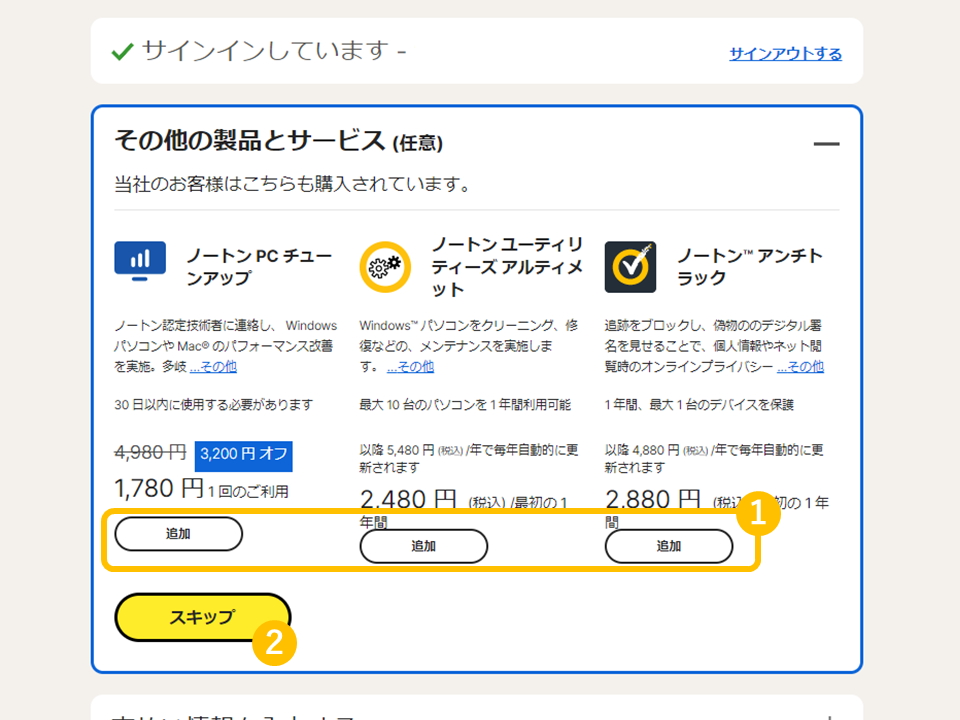
Task: Add ノートン PC チューンアップ with 追加
Action: point(178,534)
